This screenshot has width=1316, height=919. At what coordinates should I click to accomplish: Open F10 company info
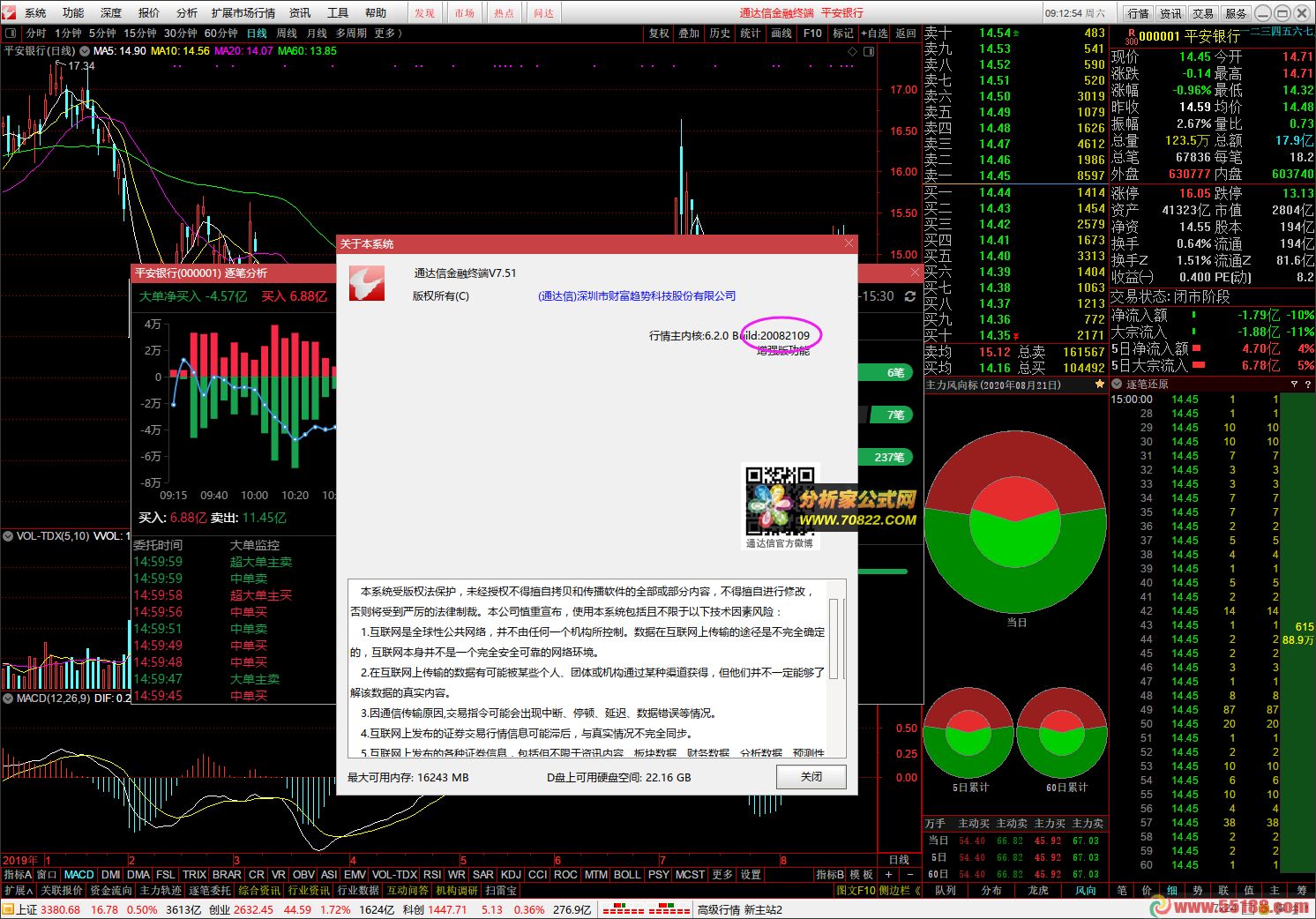tap(812, 34)
